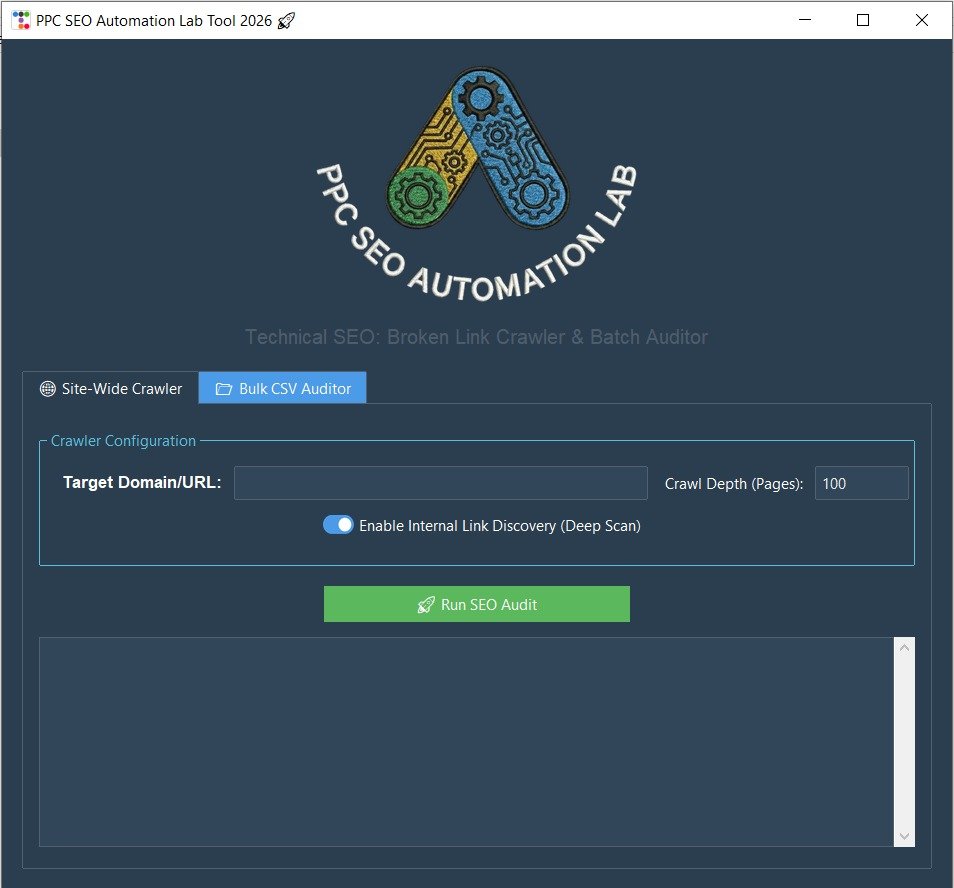Image resolution: width=954 pixels, height=888 pixels.
Task: Click the rocket icon inside Run SEO Audit button
Action: (427, 604)
